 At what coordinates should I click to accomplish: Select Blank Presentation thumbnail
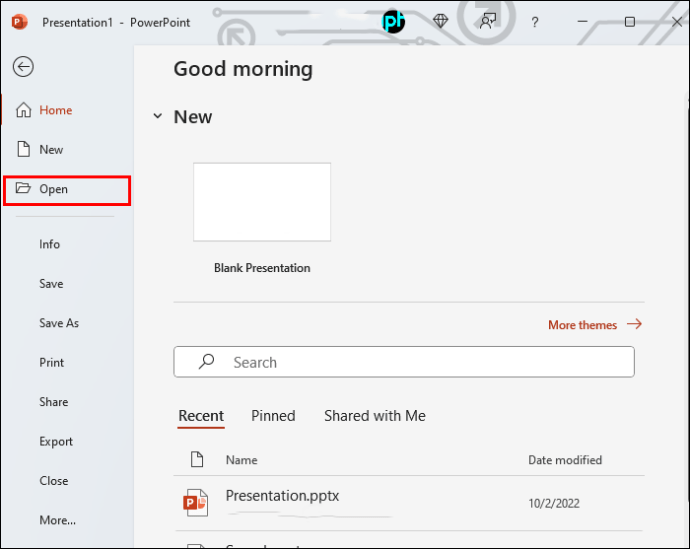[x=262, y=202]
